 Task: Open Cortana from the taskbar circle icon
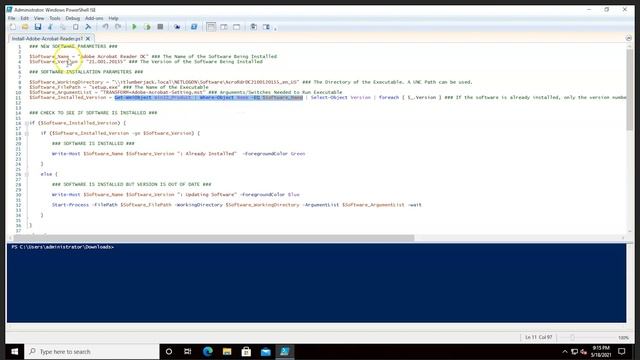point(169,351)
